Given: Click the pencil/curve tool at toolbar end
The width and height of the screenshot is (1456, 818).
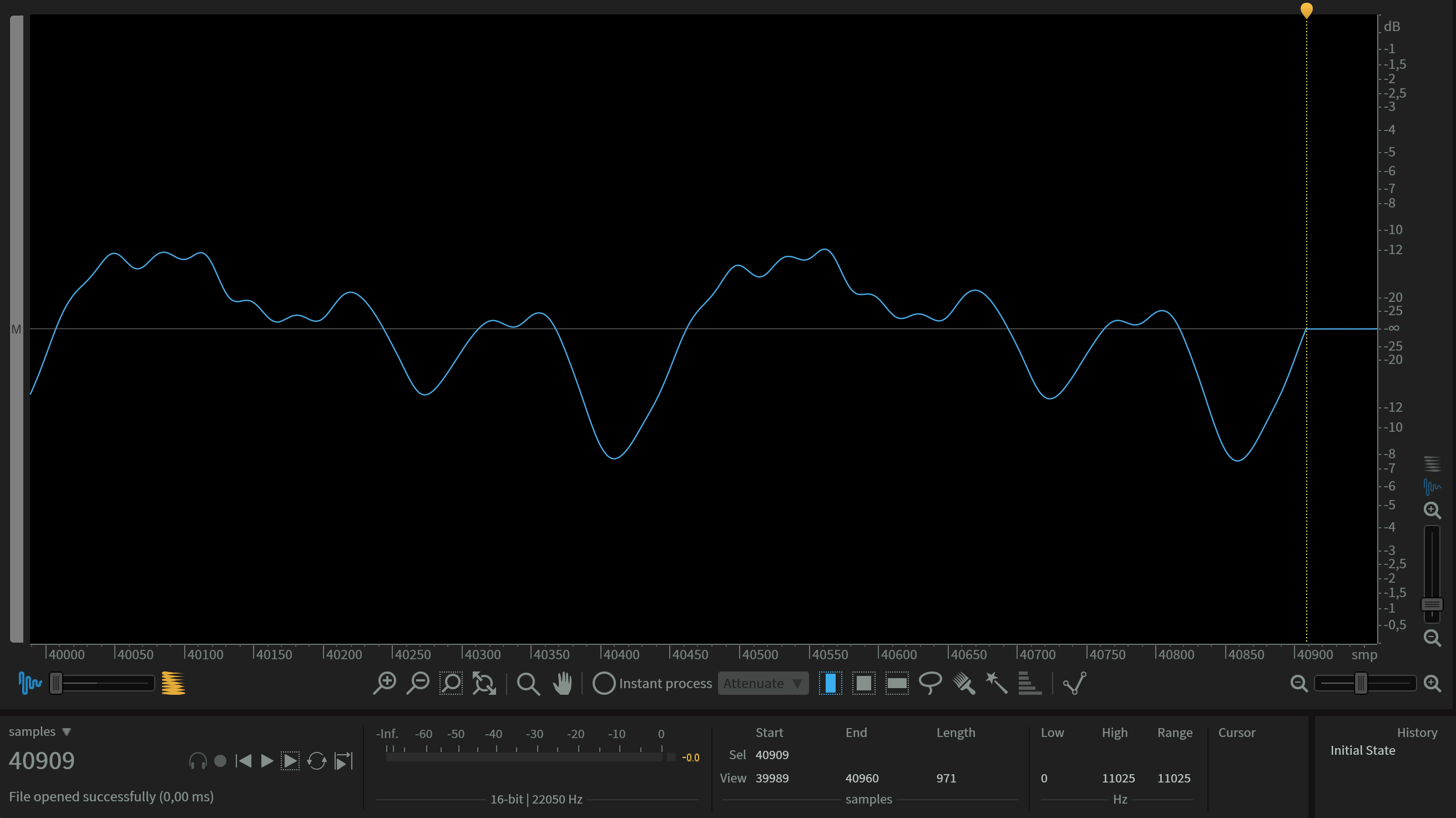Looking at the screenshot, I should [1074, 683].
